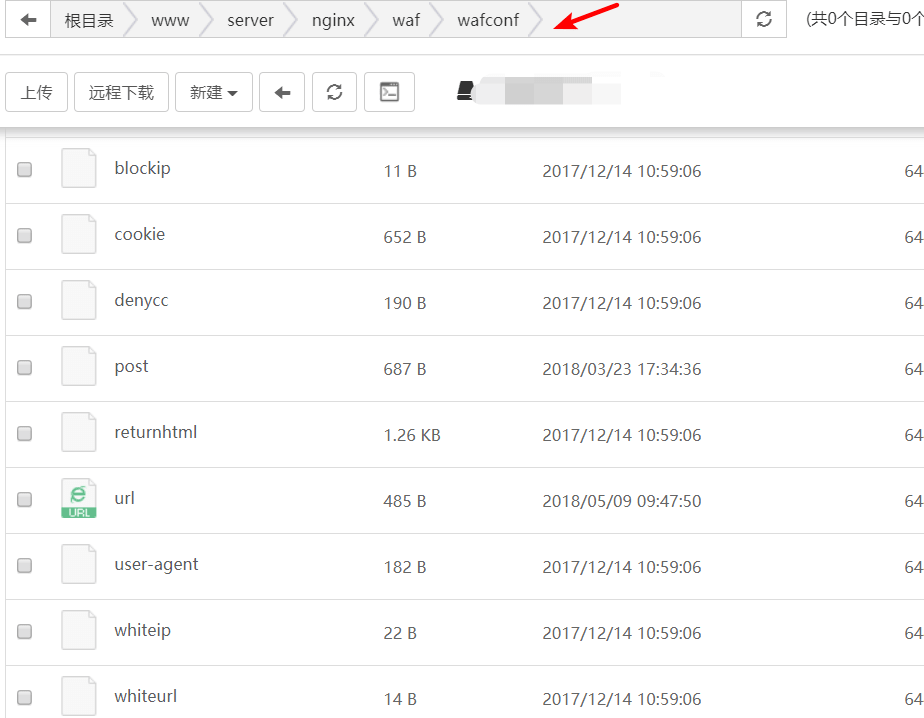Click the 11 B size of blockip

click(400, 171)
